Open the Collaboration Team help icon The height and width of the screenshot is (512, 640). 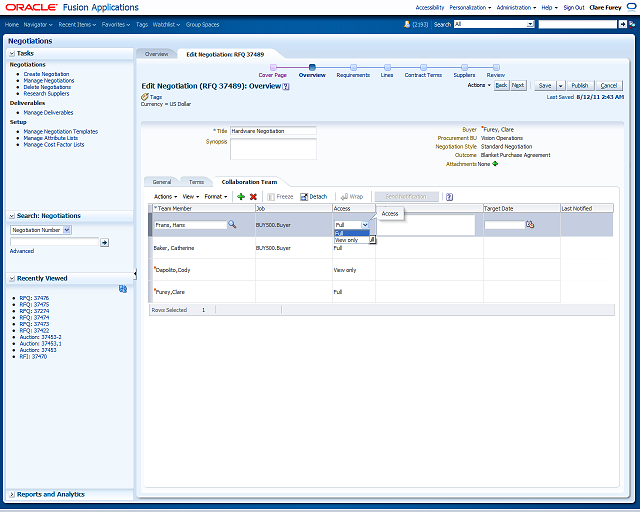point(449,197)
